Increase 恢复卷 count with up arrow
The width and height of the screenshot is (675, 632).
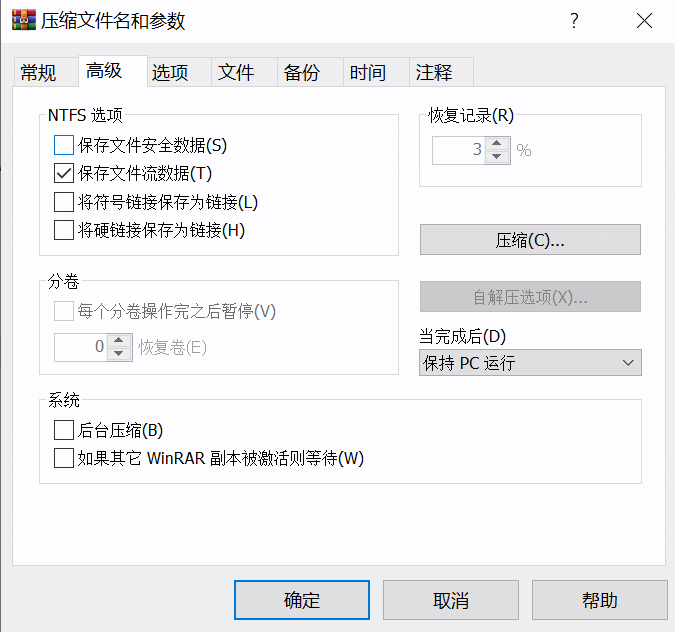pyautogui.click(x=119, y=341)
